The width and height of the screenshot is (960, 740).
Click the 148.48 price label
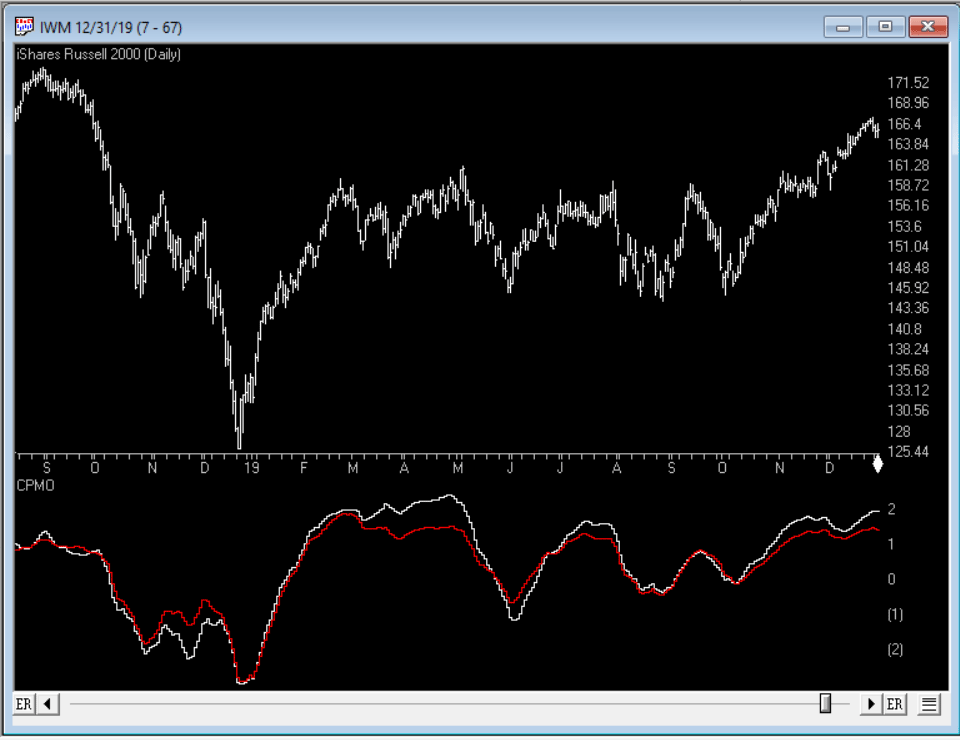pos(909,267)
